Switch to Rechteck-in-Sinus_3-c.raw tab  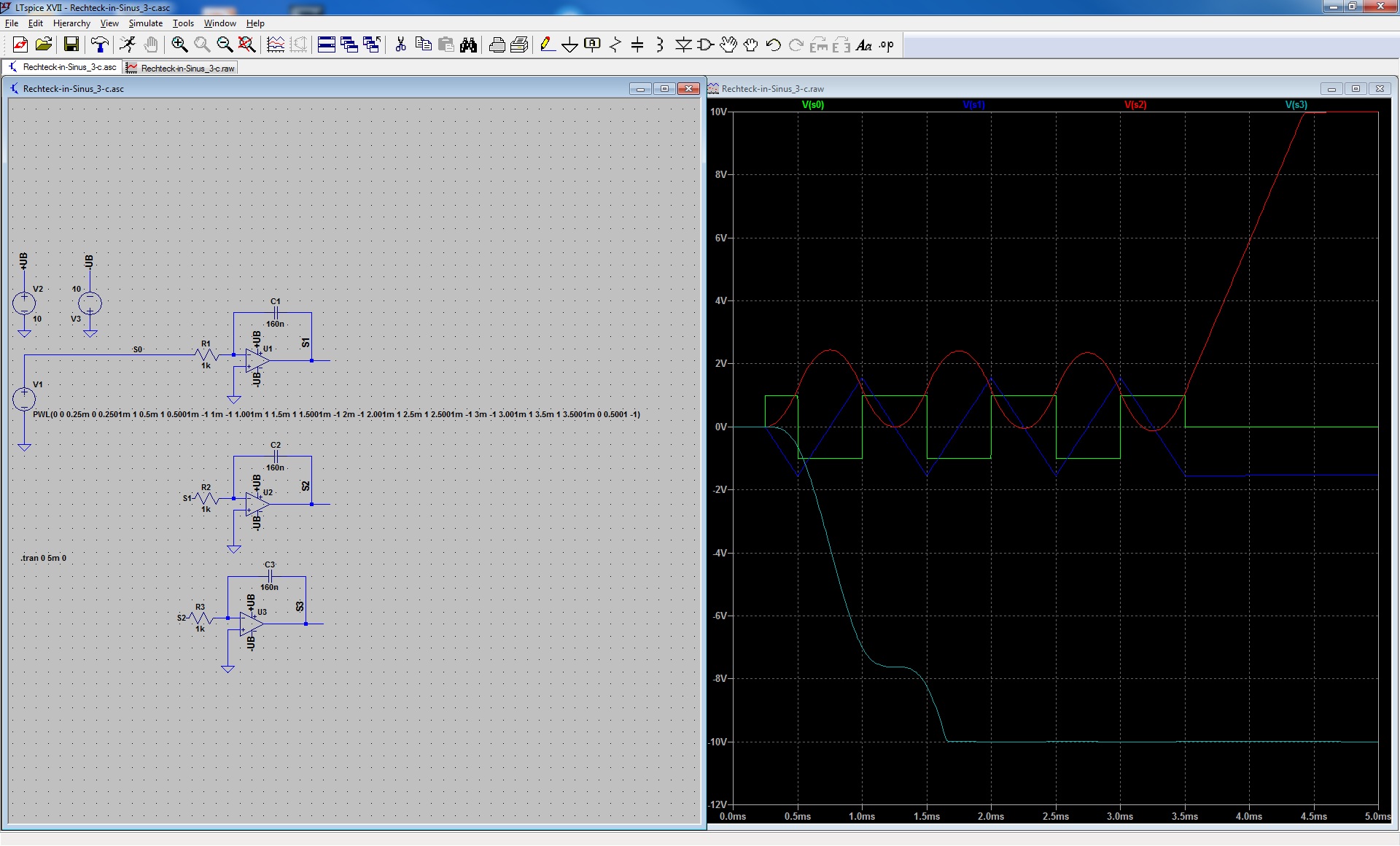coord(181,68)
